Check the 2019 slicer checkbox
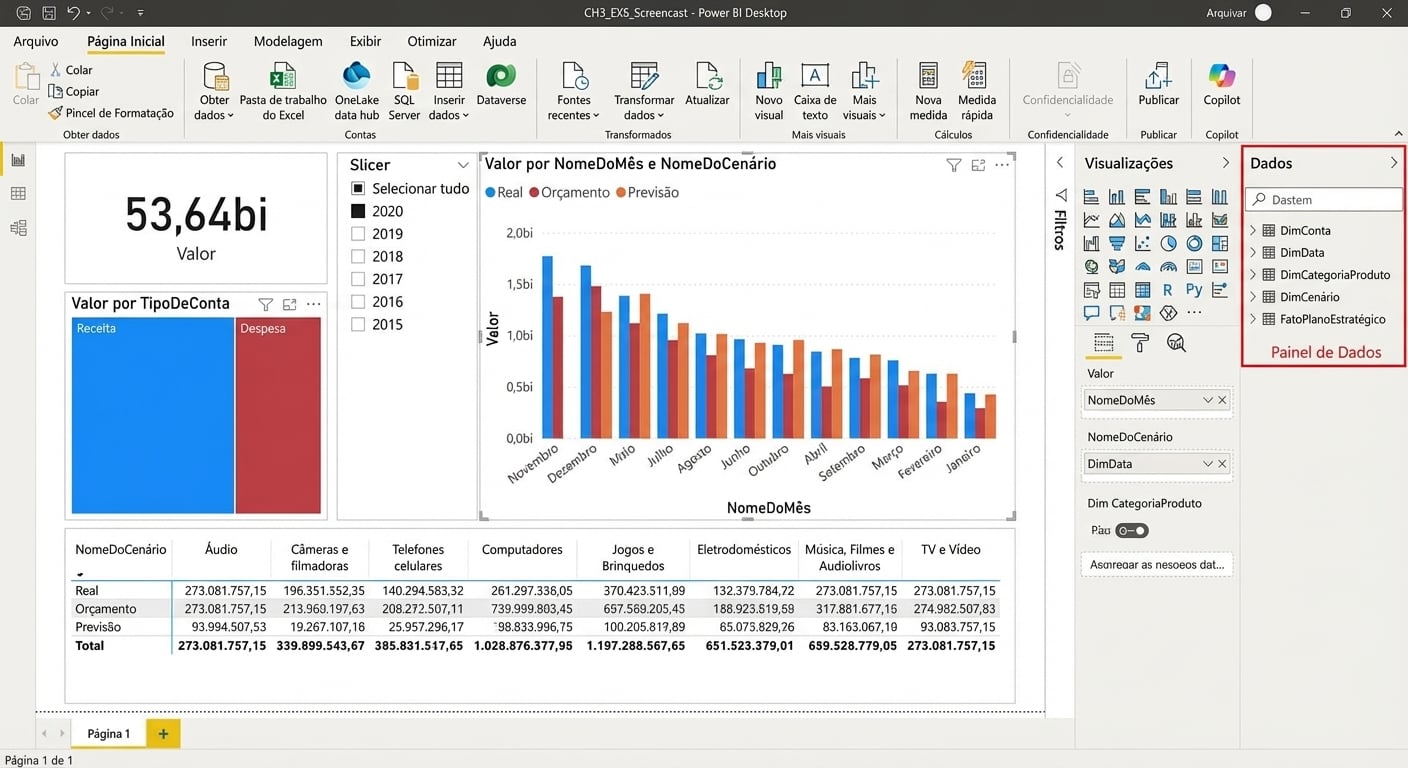 click(x=358, y=234)
